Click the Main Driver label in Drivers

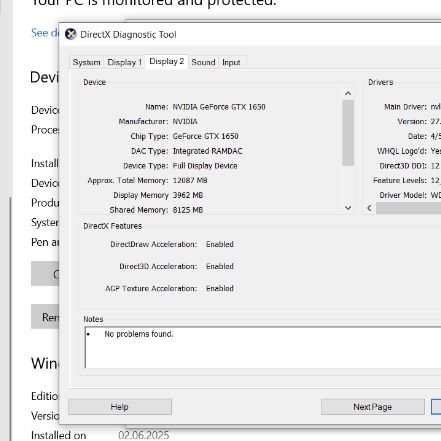(x=405, y=107)
